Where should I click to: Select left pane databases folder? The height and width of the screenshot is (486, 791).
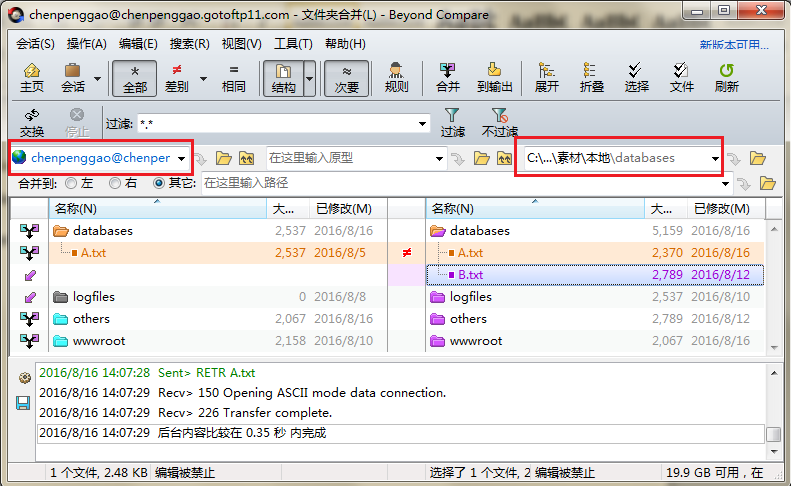[x=102, y=231]
